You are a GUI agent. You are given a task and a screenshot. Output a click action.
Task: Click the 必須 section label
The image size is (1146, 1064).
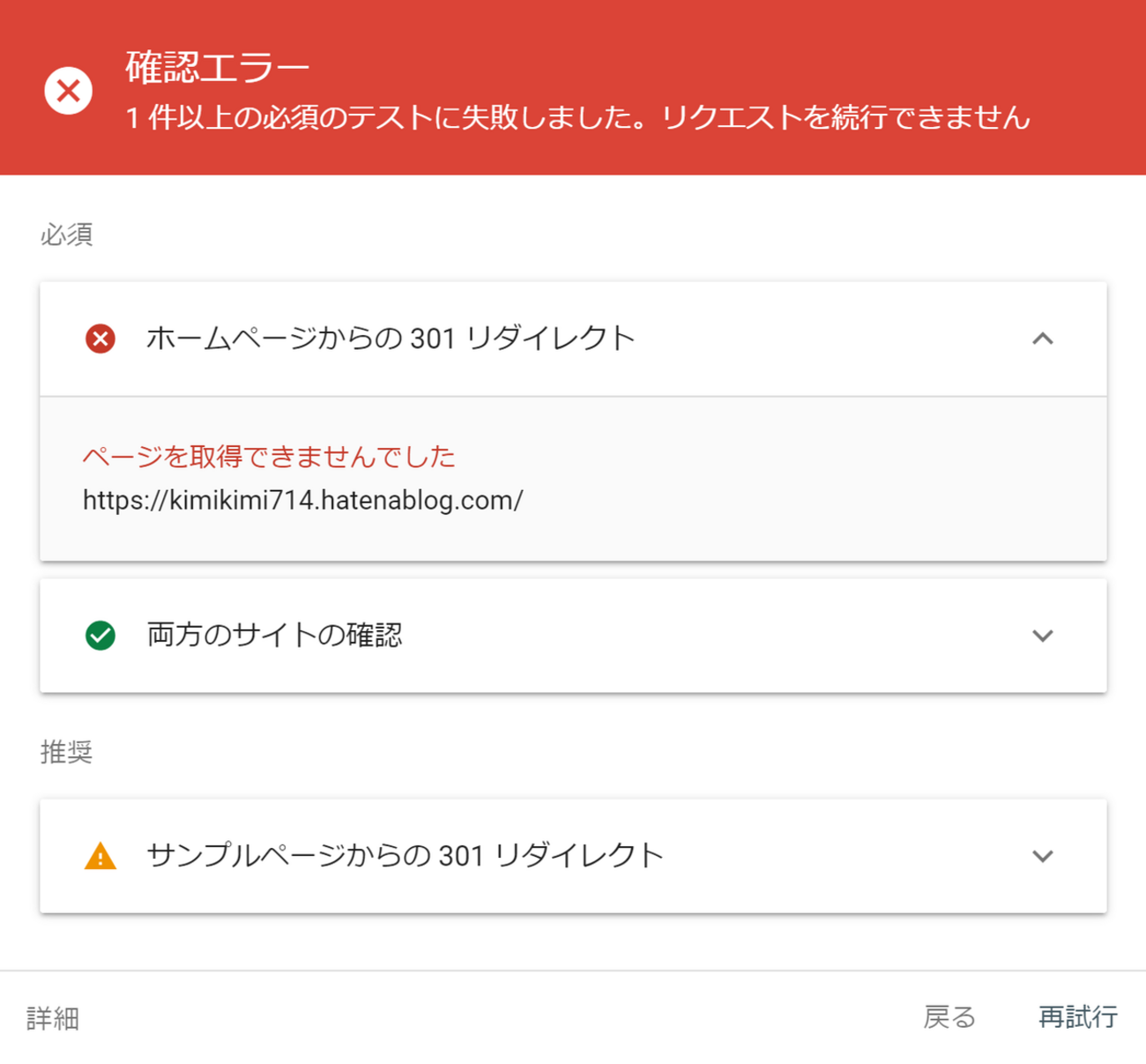(x=66, y=235)
